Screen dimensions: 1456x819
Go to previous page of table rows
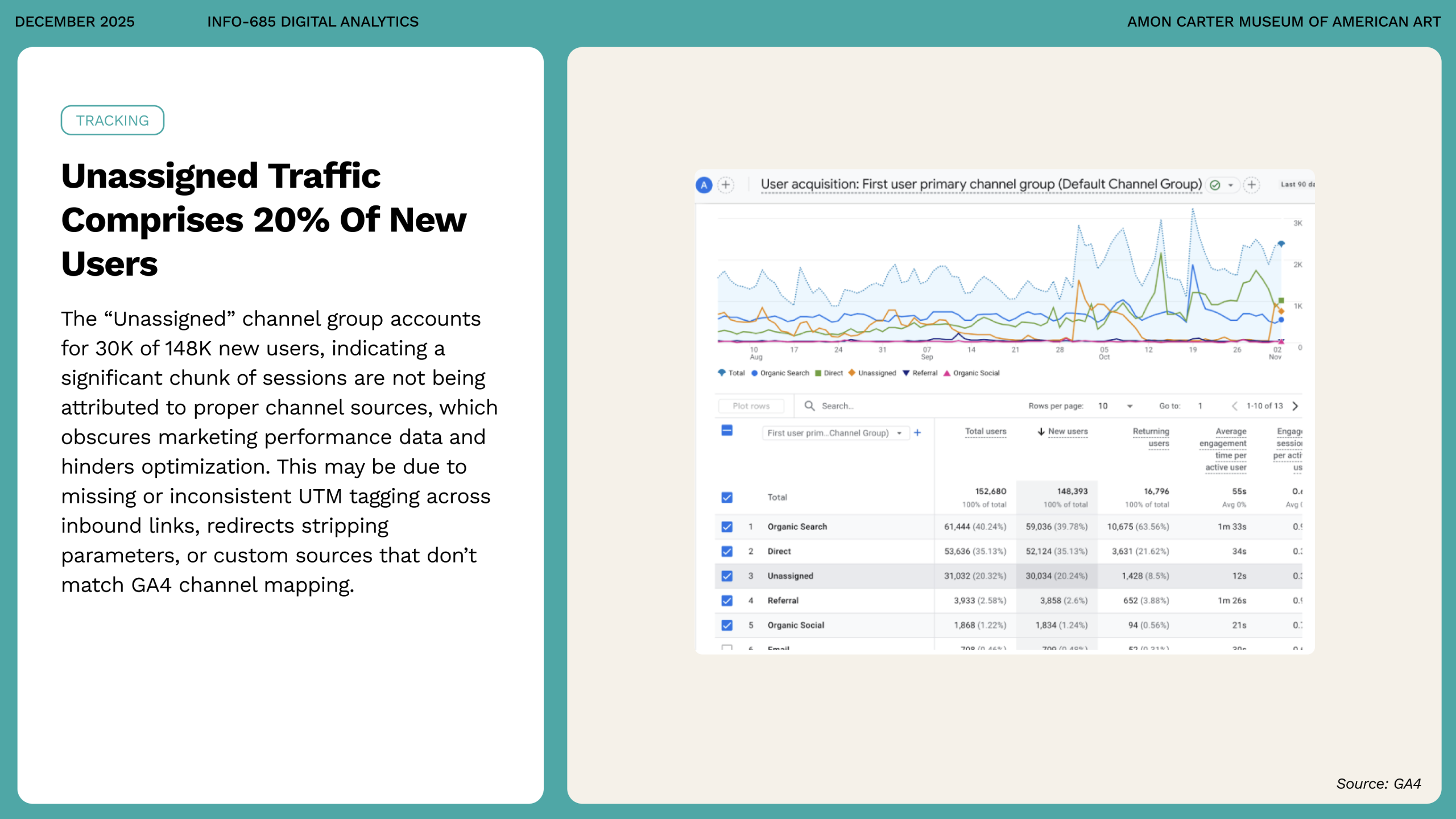click(1234, 406)
